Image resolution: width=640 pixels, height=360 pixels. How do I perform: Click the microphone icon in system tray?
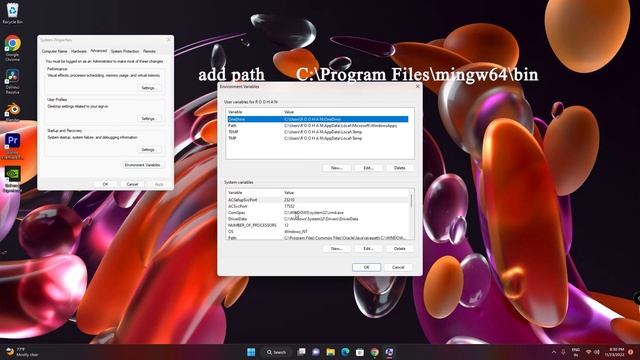pos(564,352)
